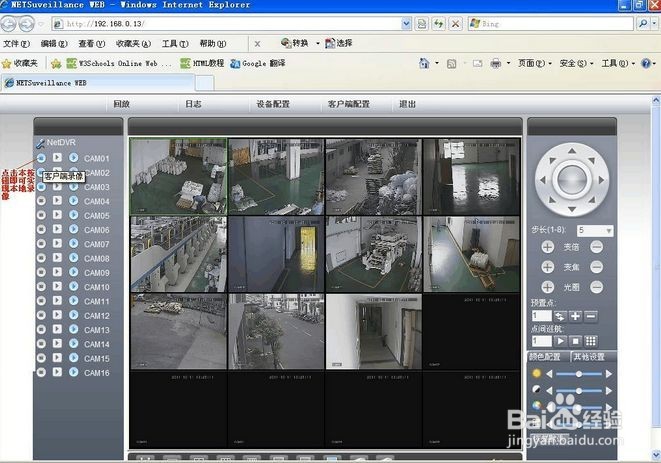This screenshot has height=463, width=661.
Task: Click the PTZ center button
Action: tap(572, 180)
